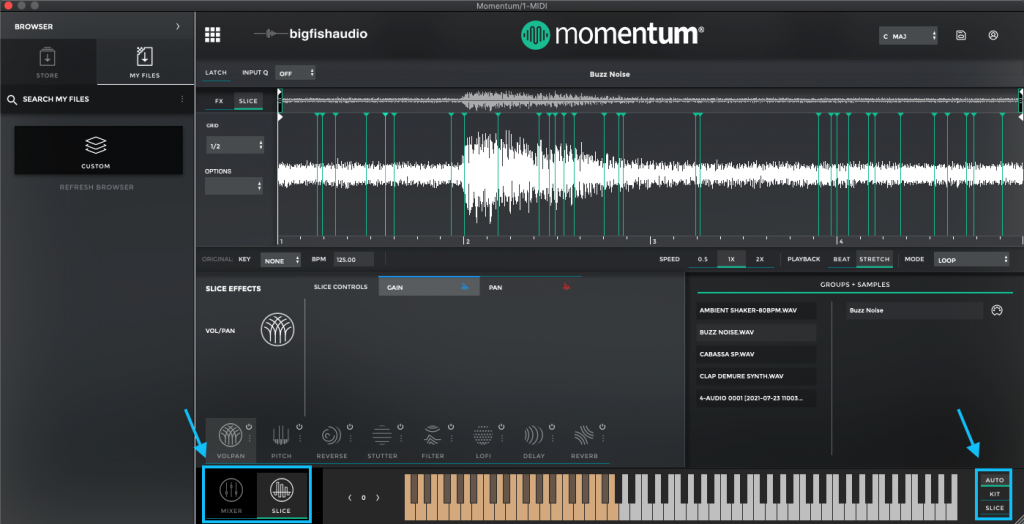The height and width of the screenshot is (524, 1024).
Task: Toggle power for REVERSE effect
Action: pos(349,426)
